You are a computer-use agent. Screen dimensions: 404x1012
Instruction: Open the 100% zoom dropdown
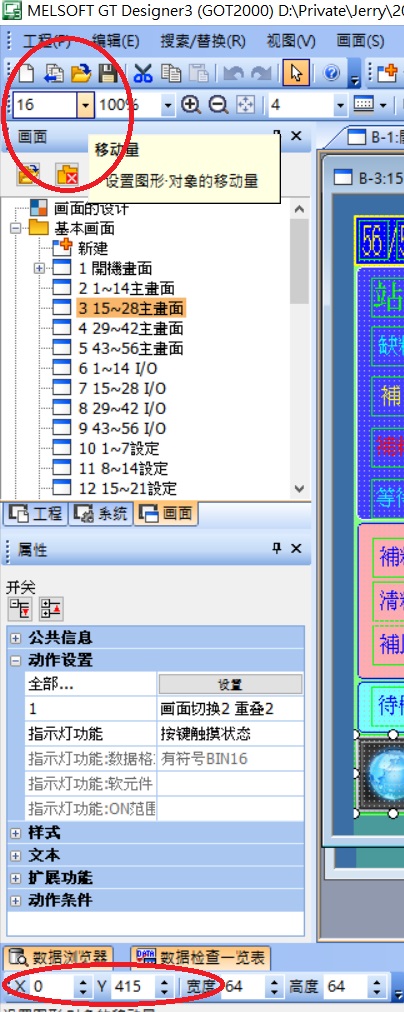click(x=168, y=105)
